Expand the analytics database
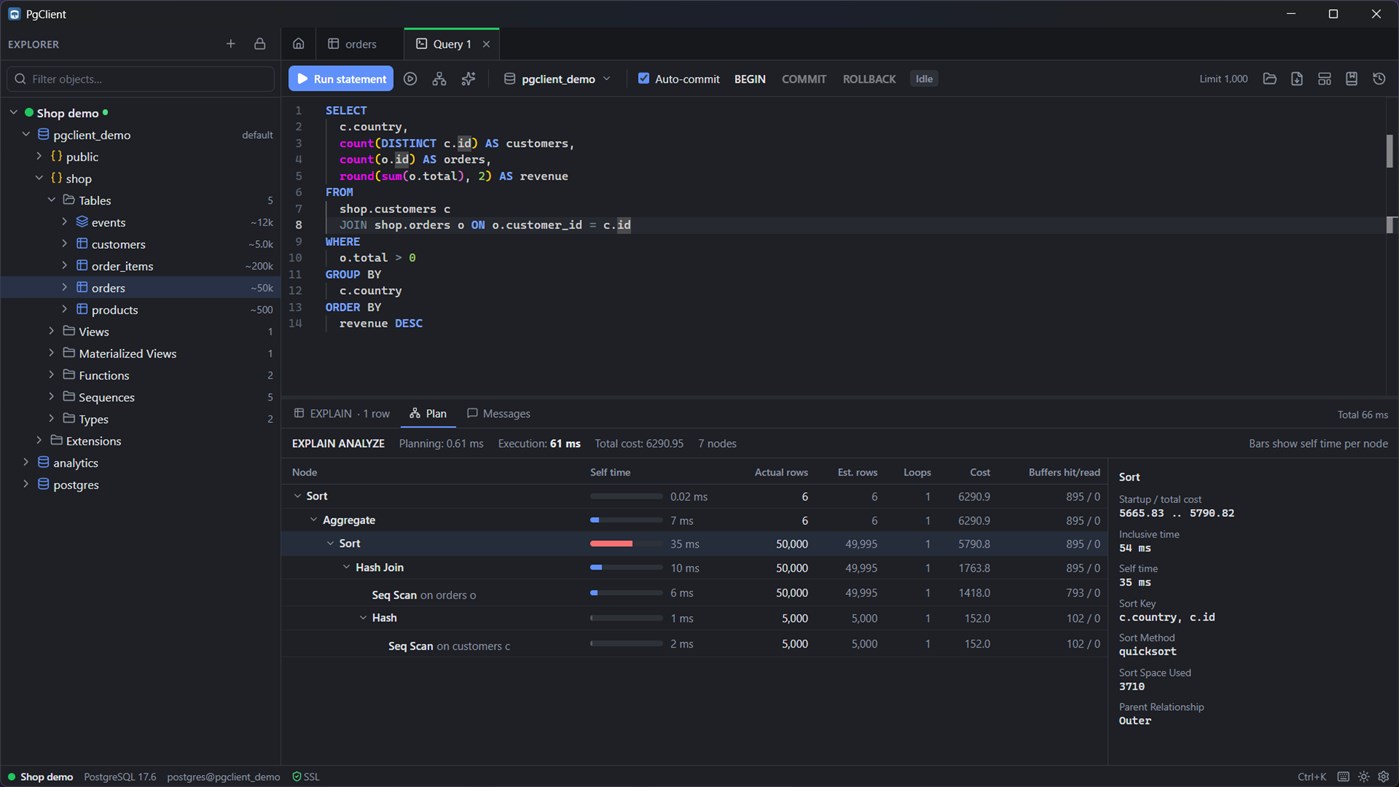Image resolution: width=1399 pixels, height=787 pixels. 26,462
